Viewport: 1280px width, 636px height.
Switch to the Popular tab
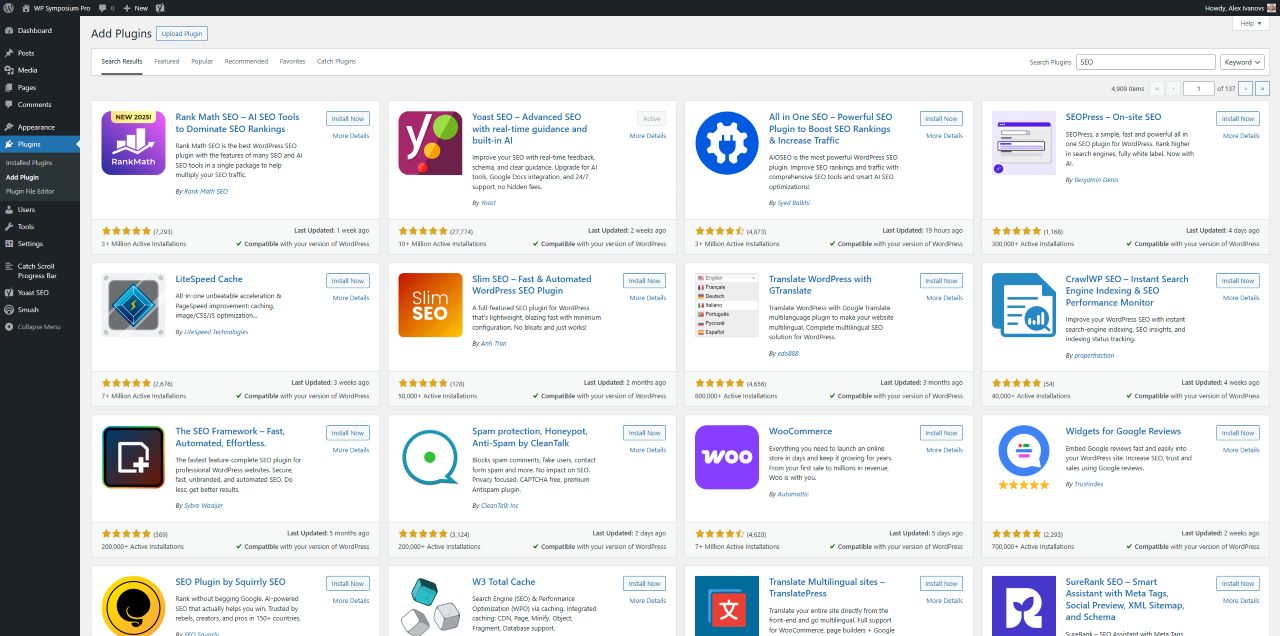(202, 61)
